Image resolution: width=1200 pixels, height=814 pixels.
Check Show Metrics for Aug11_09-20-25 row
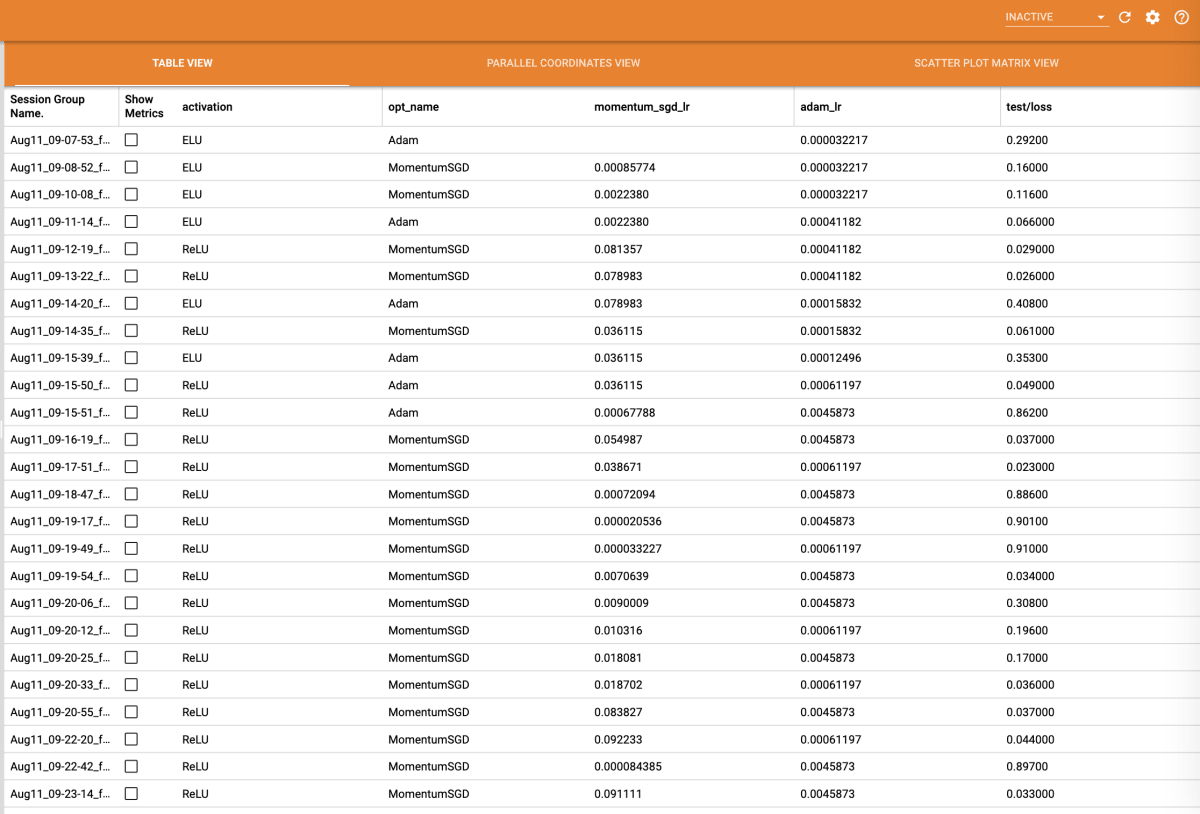tap(131, 658)
